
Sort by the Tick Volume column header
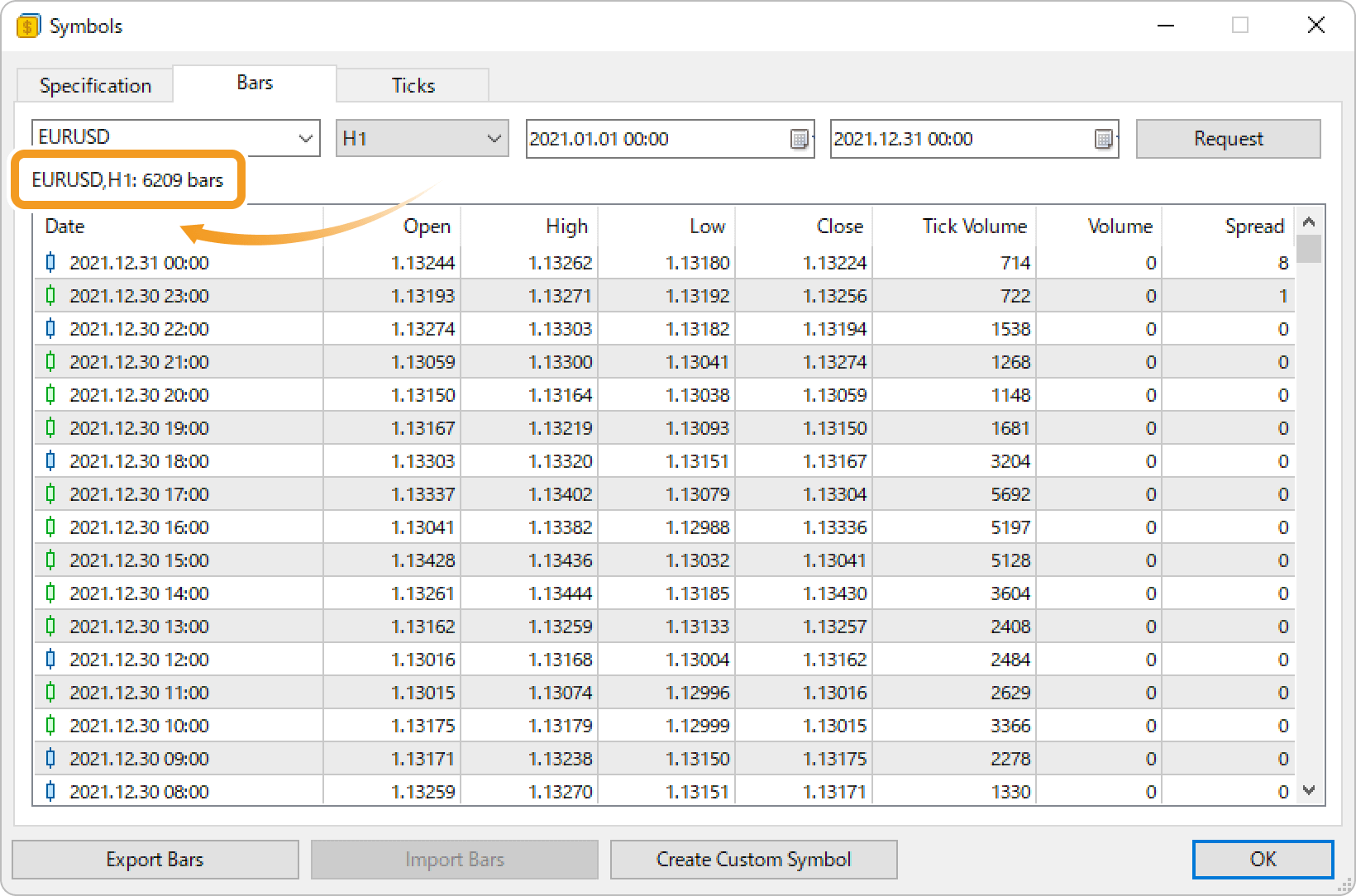click(x=954, y=226)
